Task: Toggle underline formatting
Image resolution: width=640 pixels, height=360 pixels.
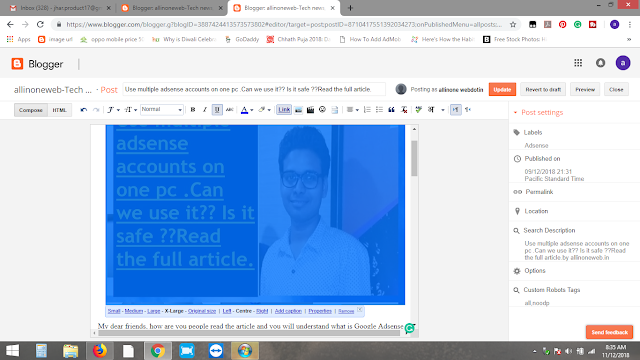Action: 217,110
